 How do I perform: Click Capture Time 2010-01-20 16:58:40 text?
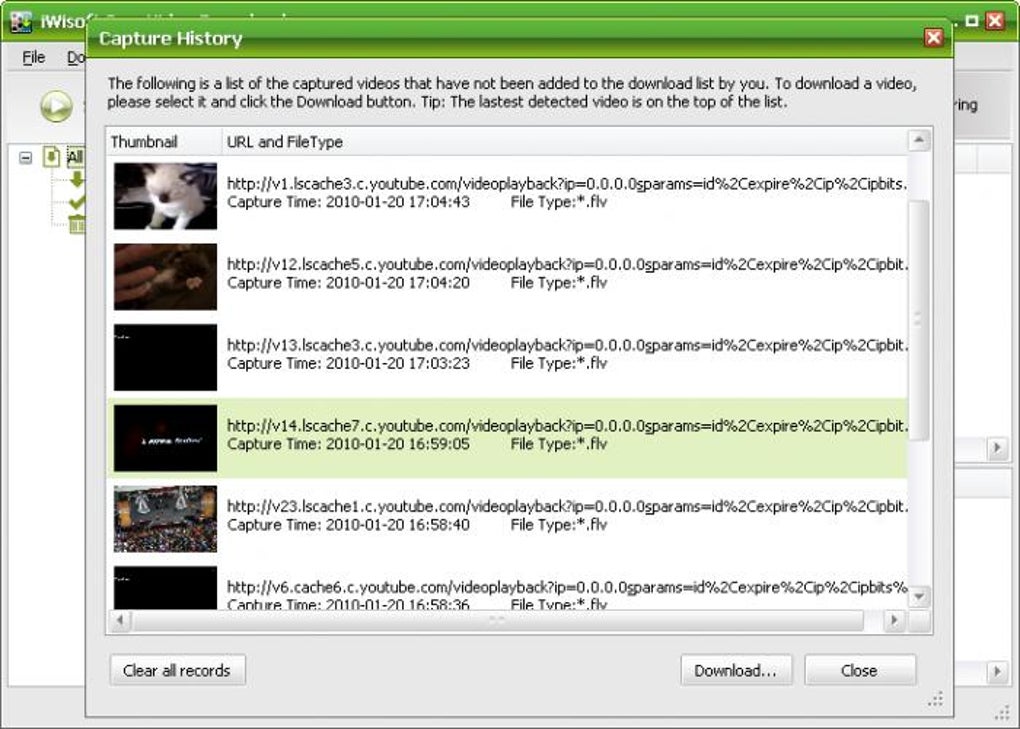348,525
